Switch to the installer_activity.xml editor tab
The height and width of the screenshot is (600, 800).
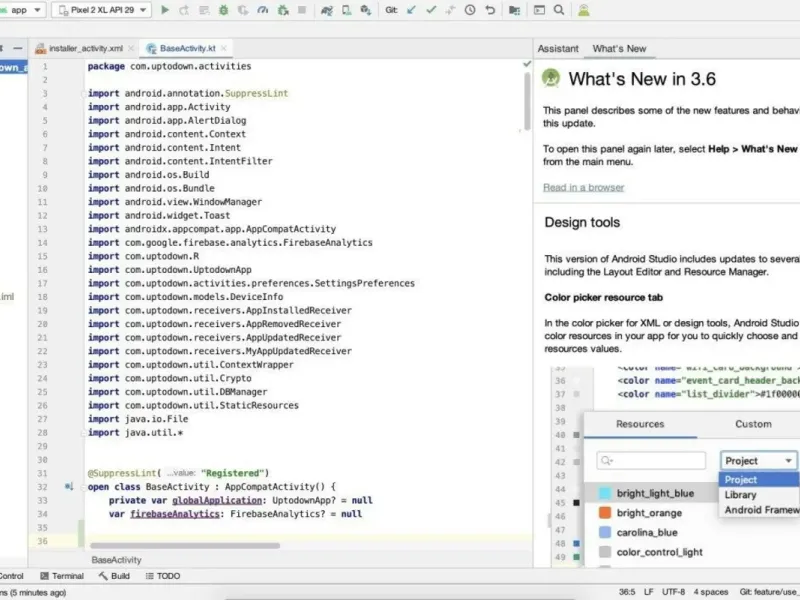(84, 48)
